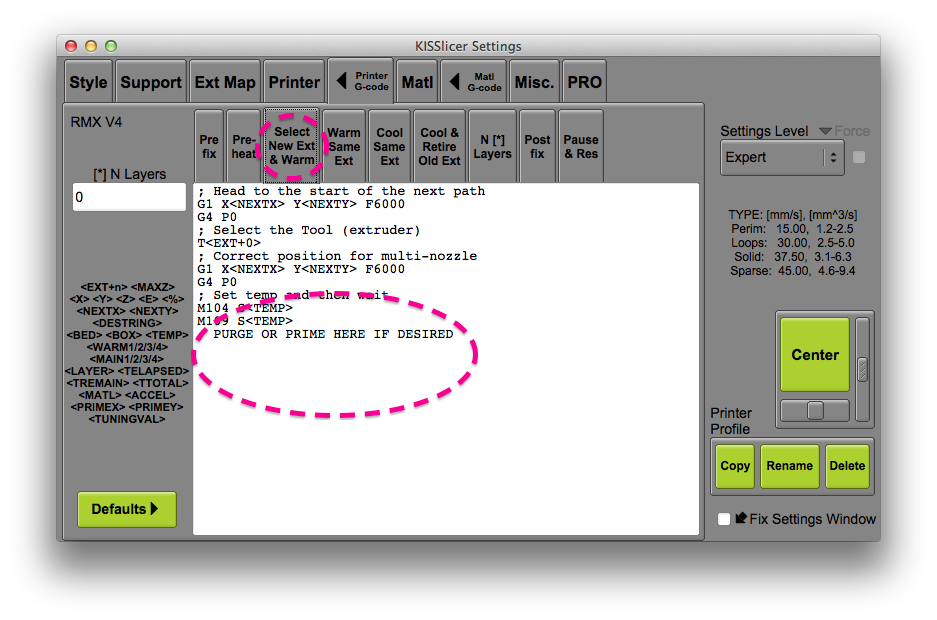Click the 'Sparse: 45.00, 4.6-9.4' speed line
The width and height of the screenshot is (937, 620).
click(792, 271)
